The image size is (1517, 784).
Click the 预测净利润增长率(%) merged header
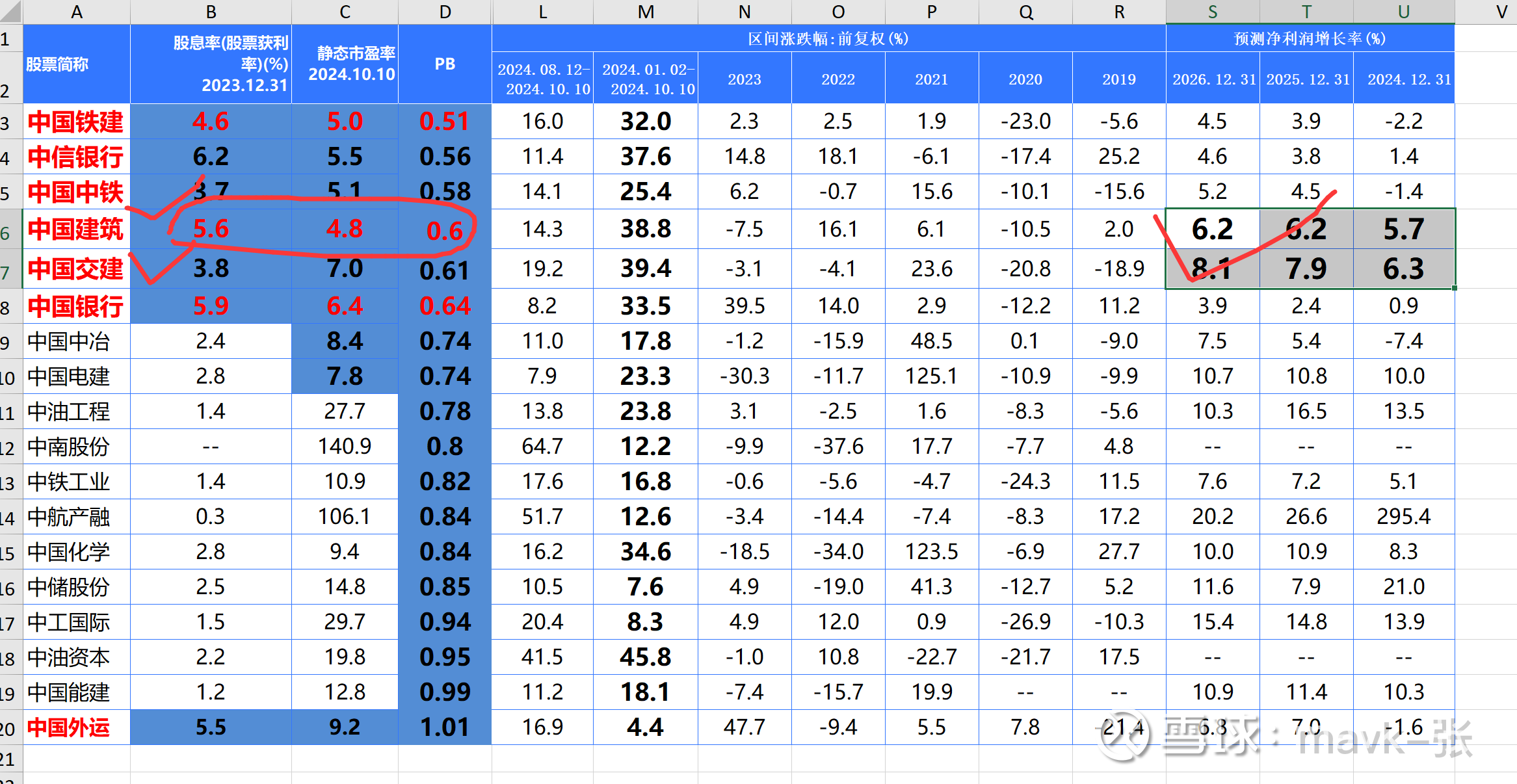pyautogui.click(x=1310, y=38)
